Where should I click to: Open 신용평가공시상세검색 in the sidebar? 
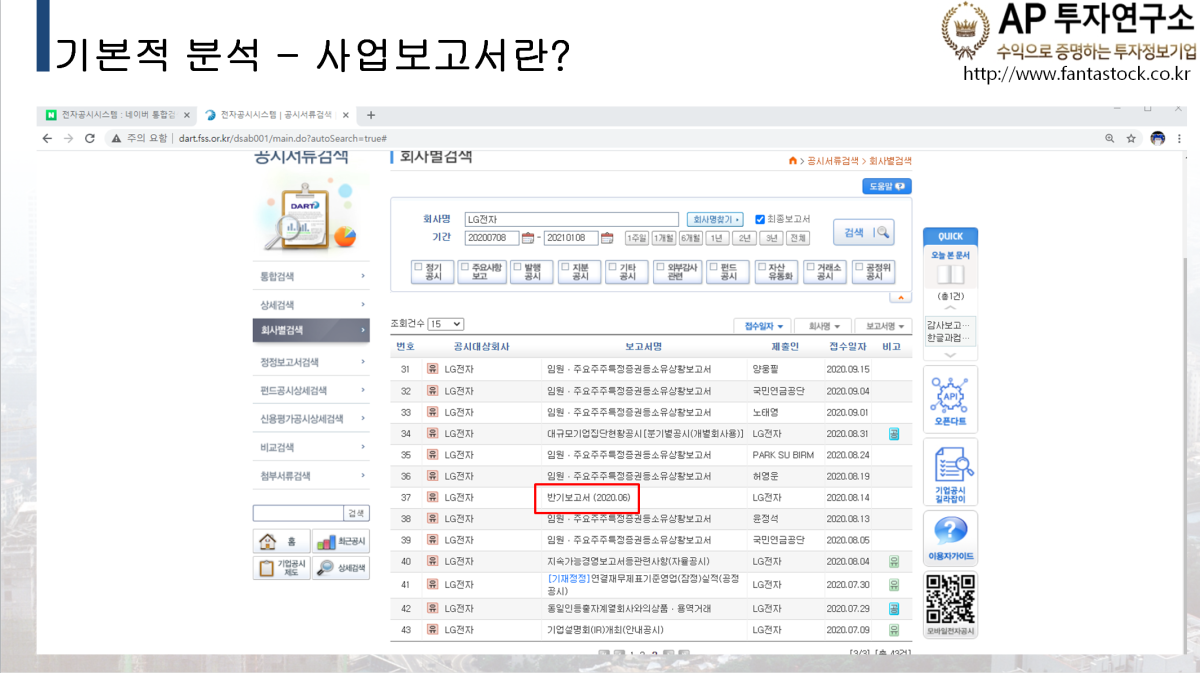click(x=312, y=419)
